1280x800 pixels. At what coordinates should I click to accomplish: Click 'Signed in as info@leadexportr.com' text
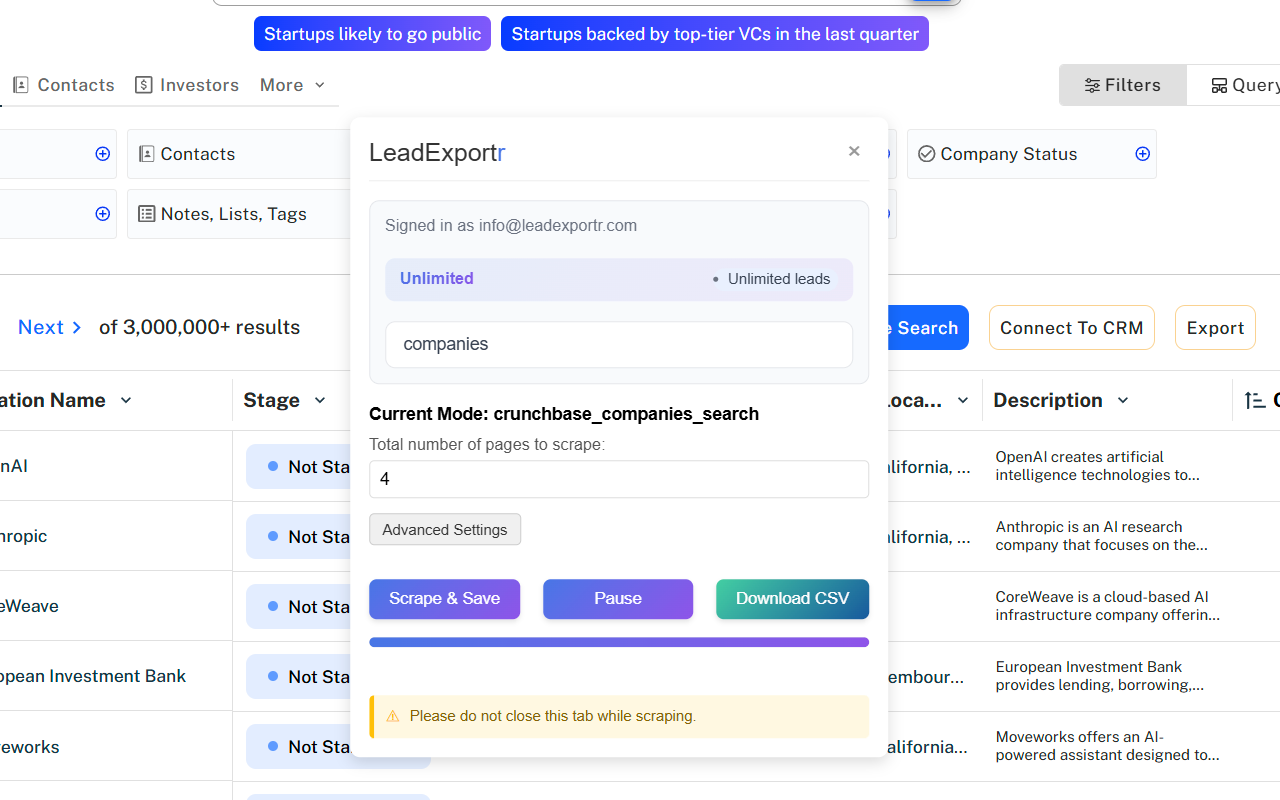tap(511, 225)
